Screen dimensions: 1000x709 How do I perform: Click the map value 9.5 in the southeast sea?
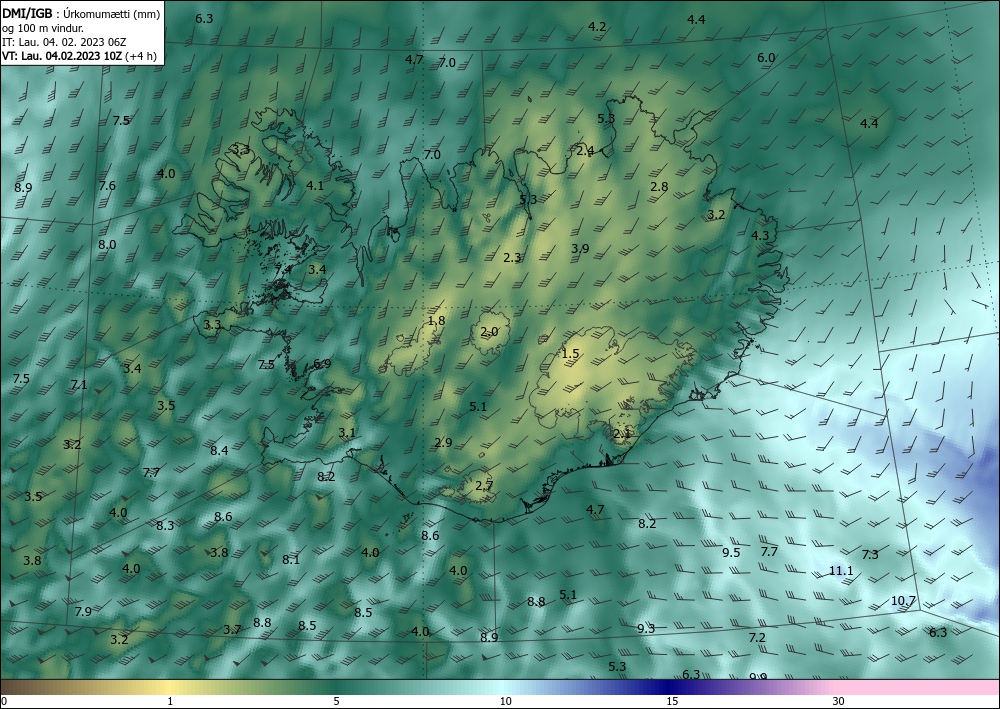(731, 553)
